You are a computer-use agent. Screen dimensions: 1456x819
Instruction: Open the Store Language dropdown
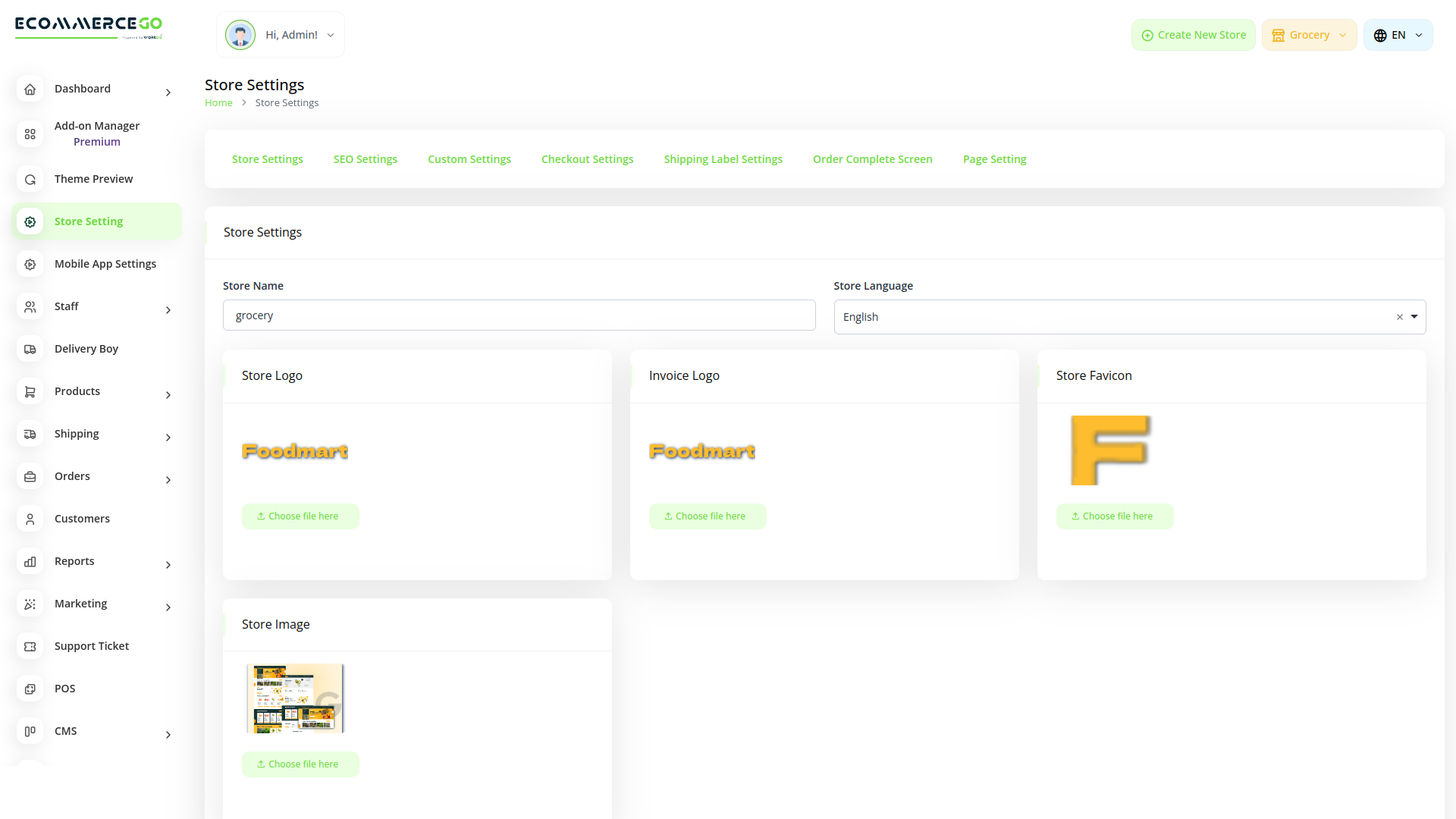1414,316
